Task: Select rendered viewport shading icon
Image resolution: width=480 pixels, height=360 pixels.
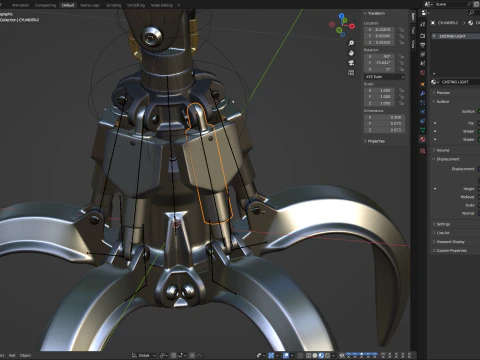Action: (x=327, y=355)
